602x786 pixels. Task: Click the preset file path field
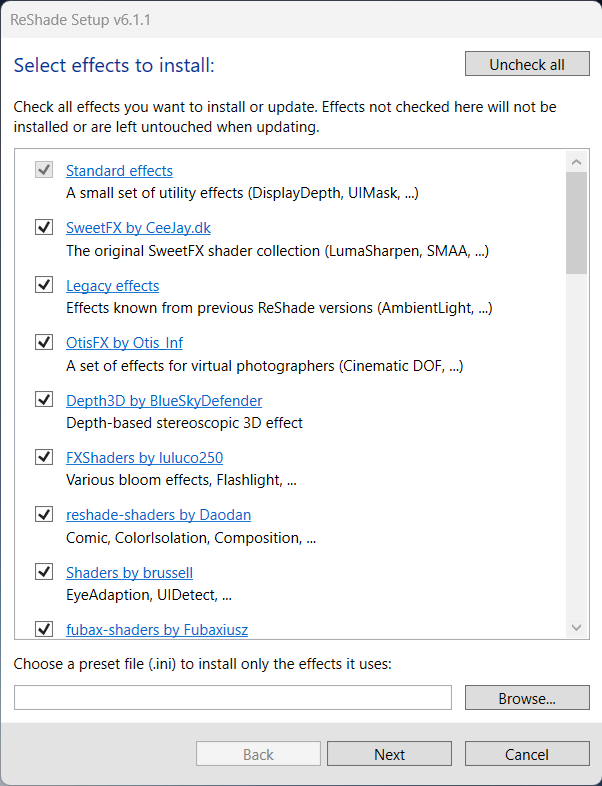coord(233,698)
